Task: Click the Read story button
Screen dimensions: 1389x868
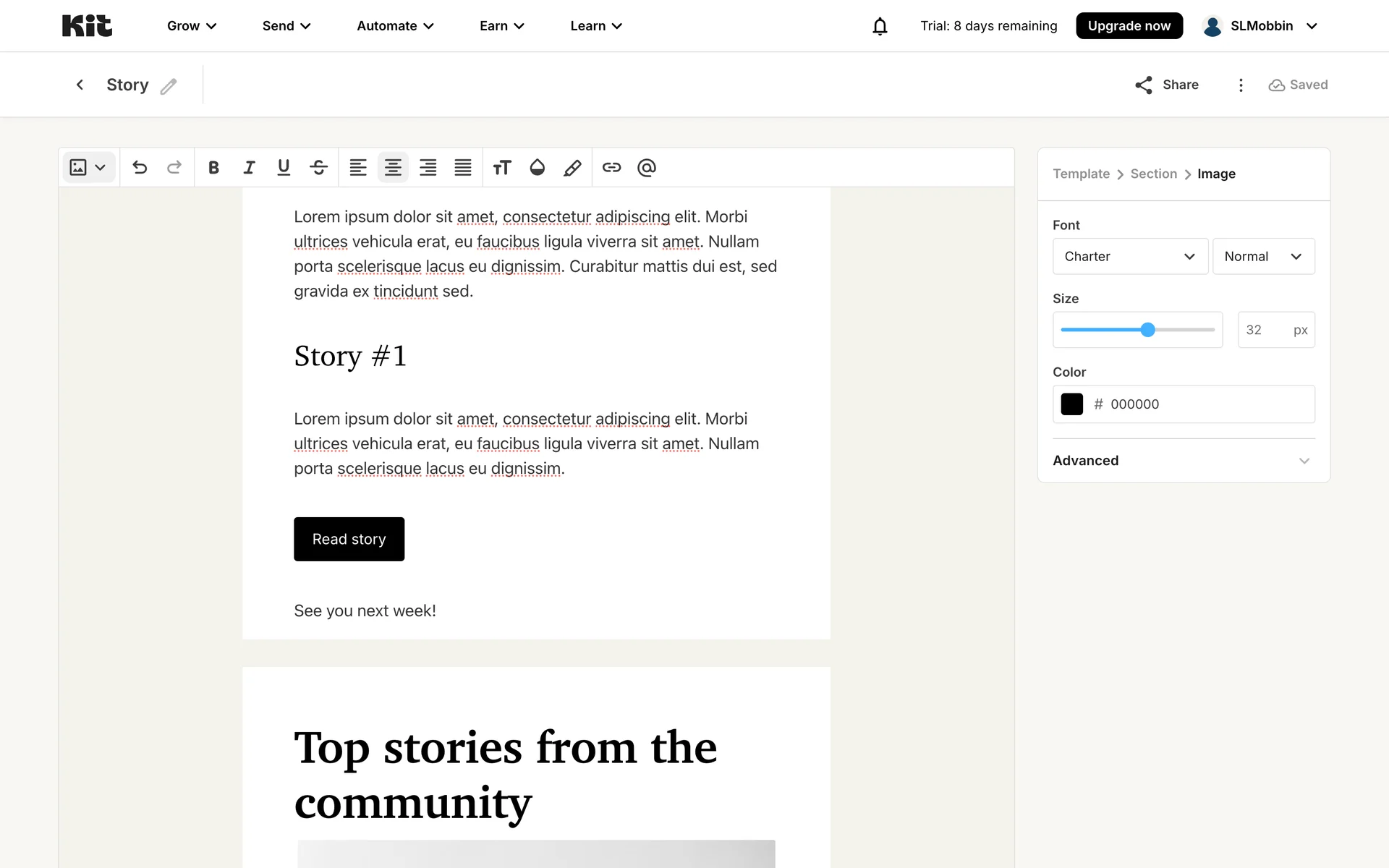Action: 349,539
